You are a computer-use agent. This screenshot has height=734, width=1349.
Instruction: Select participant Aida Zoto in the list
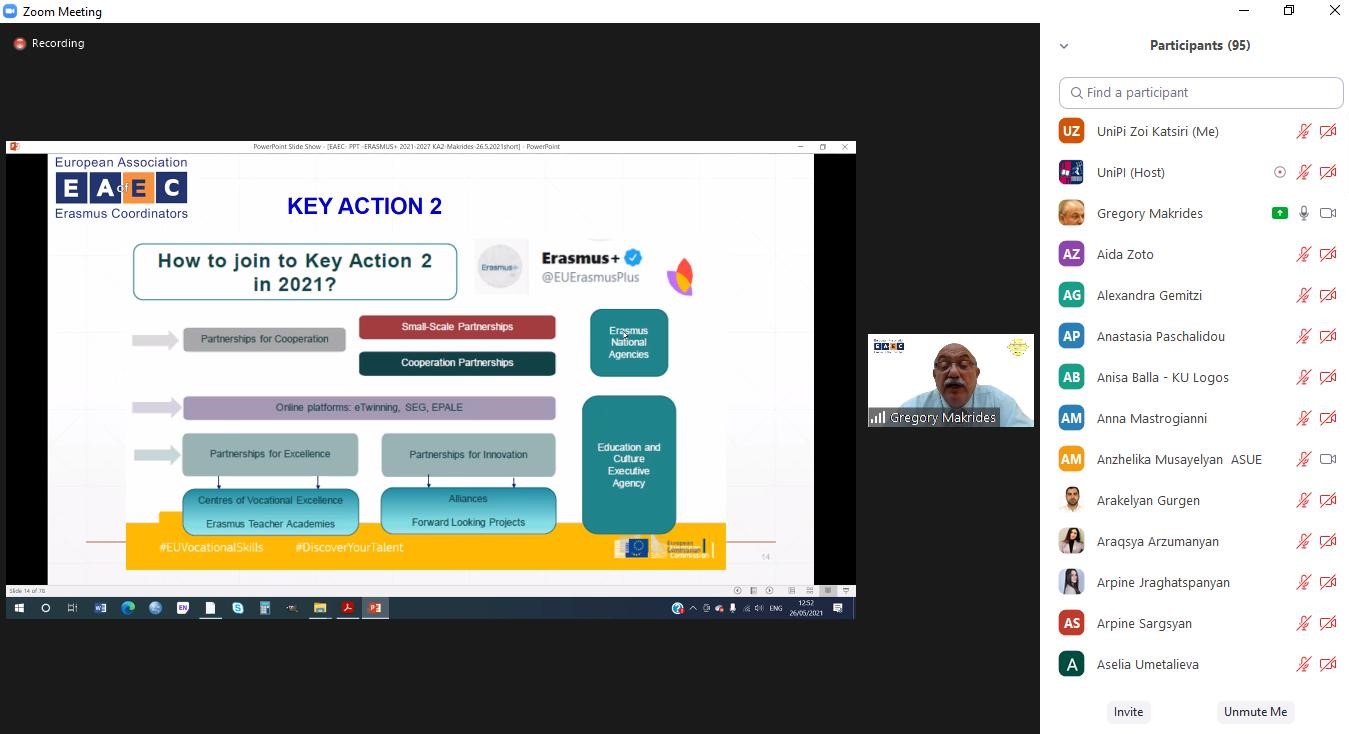click(x=1201, y=254)
